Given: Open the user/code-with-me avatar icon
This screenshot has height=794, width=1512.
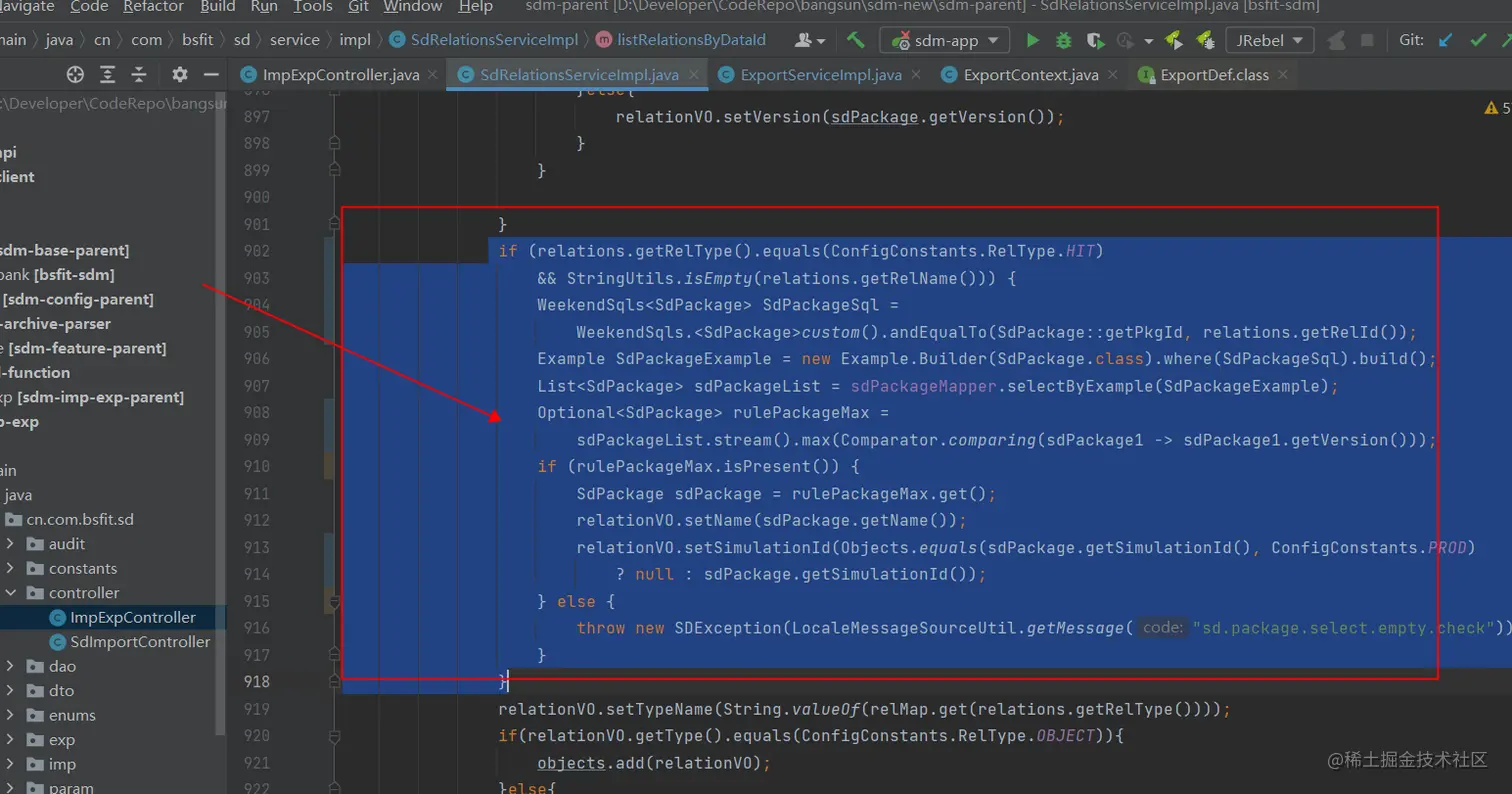Looking at the screenshot, I should [809, 40].
